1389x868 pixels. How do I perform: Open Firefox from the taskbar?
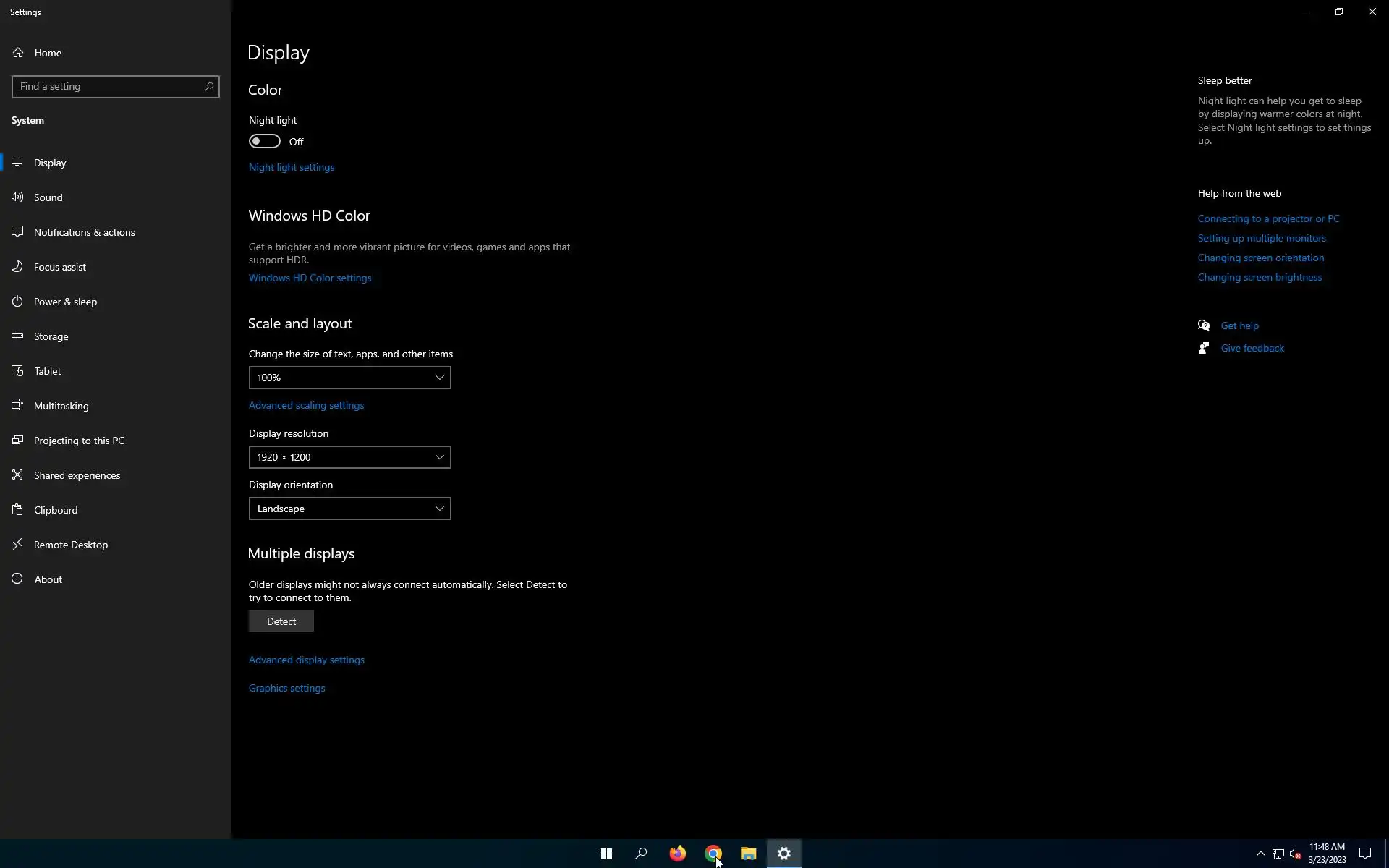(x=677, y=854)
